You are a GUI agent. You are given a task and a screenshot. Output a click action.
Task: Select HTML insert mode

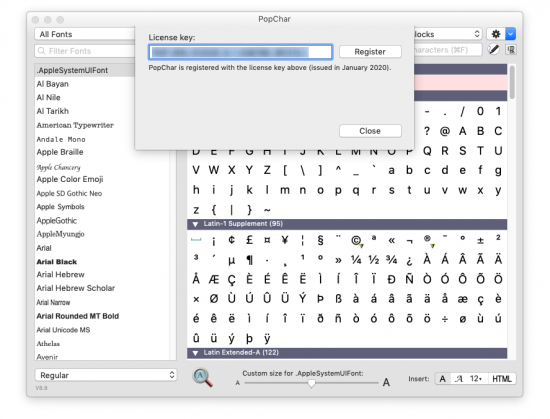(502, 379)
